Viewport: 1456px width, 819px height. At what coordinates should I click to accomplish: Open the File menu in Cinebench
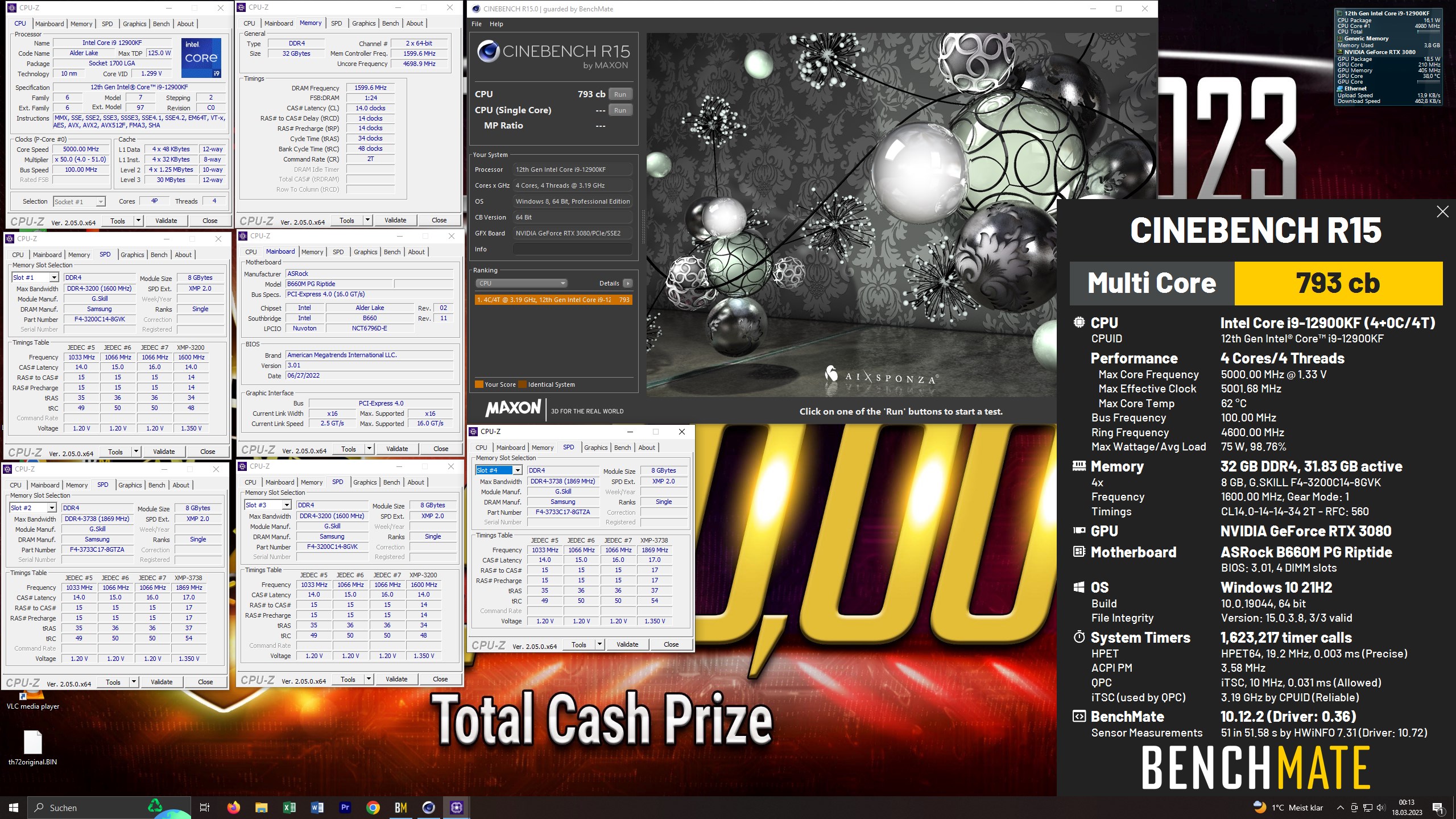point(477,24)
